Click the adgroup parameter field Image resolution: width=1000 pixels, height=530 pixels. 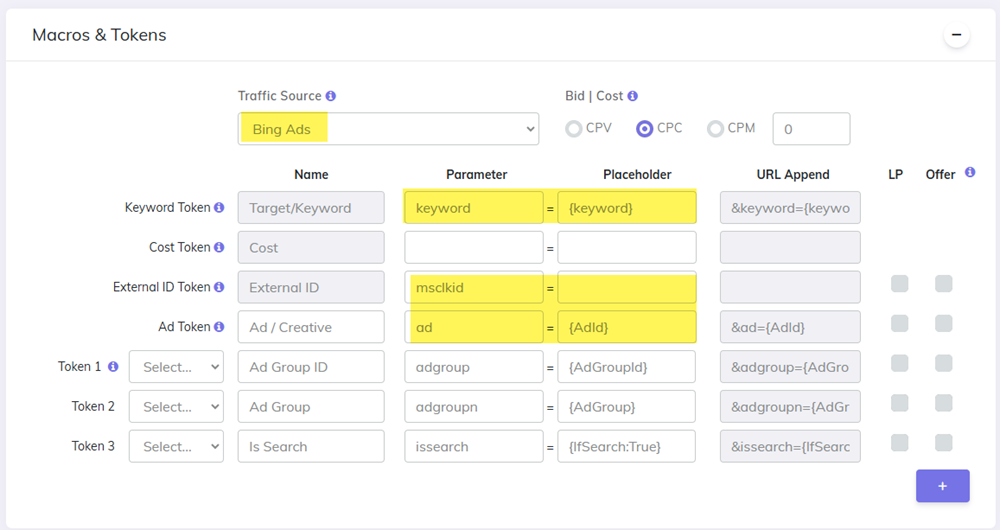tap(474, 367)
